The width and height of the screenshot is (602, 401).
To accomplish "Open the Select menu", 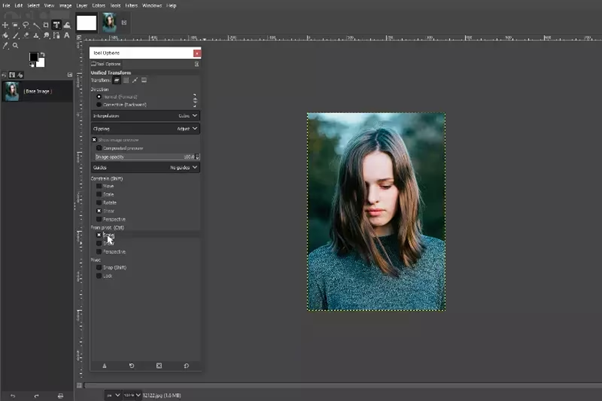I will (33, 5).
